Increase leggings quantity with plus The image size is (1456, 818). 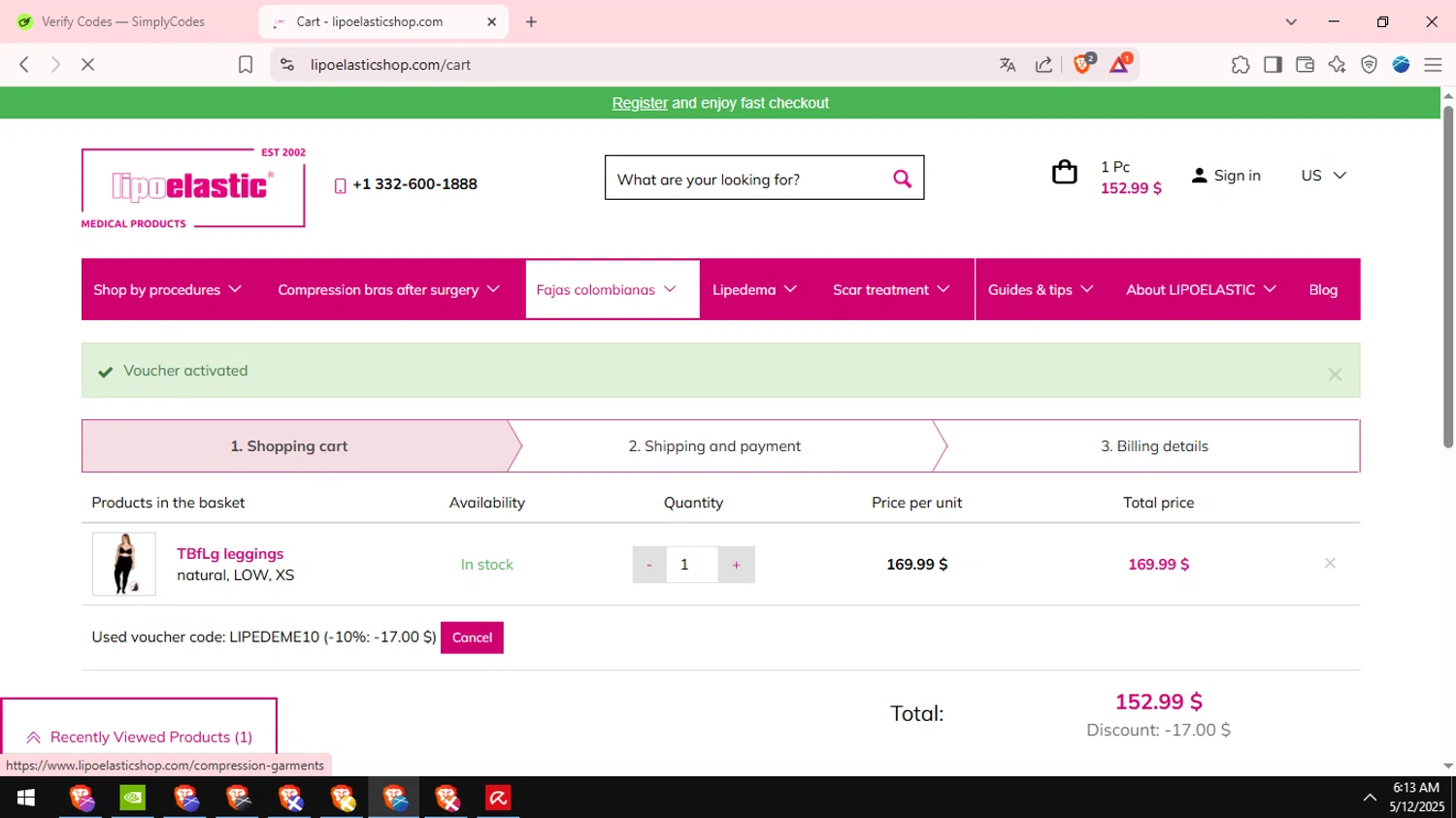tap(737, 565)
